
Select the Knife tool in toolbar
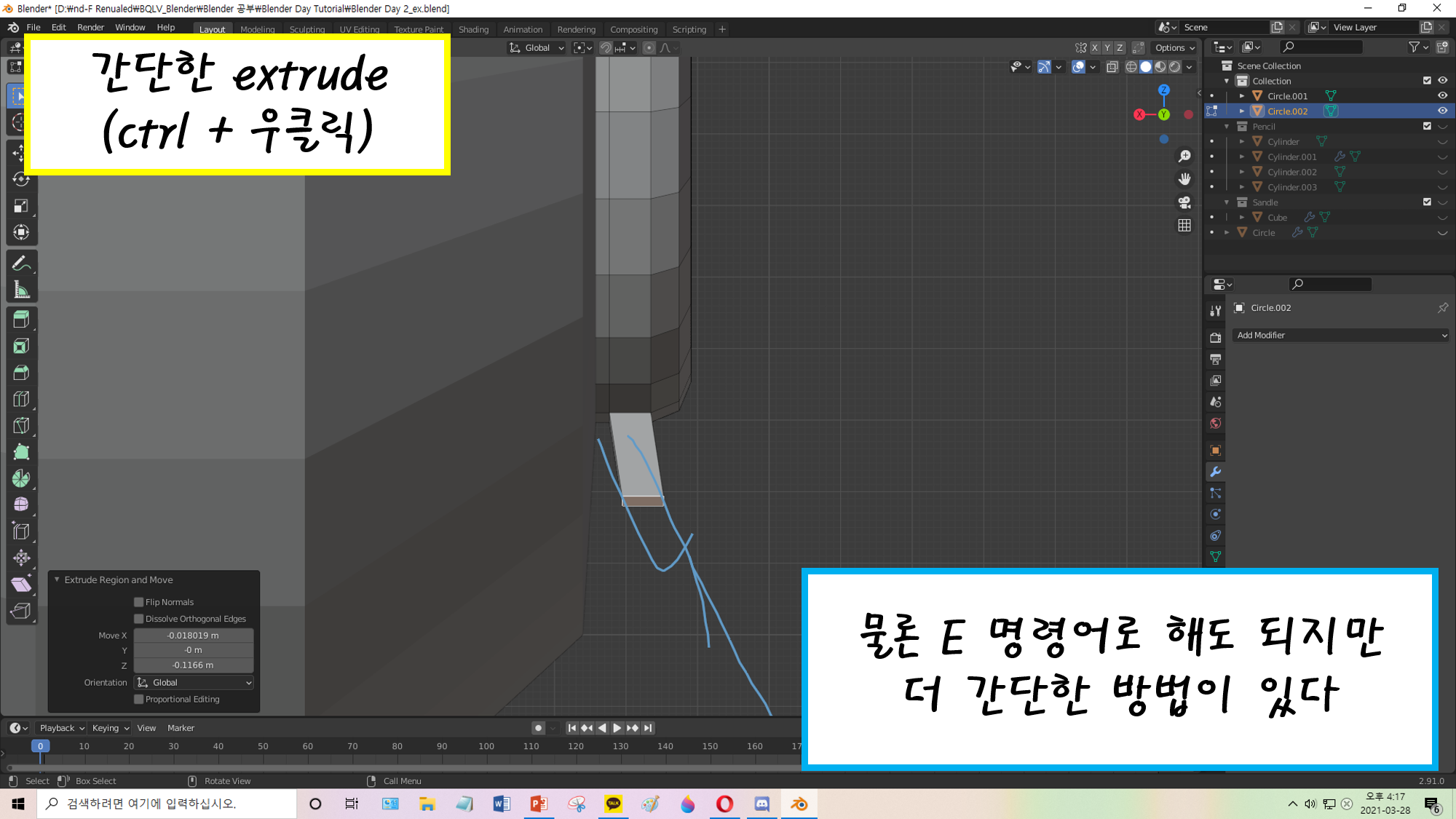(21, 426)
